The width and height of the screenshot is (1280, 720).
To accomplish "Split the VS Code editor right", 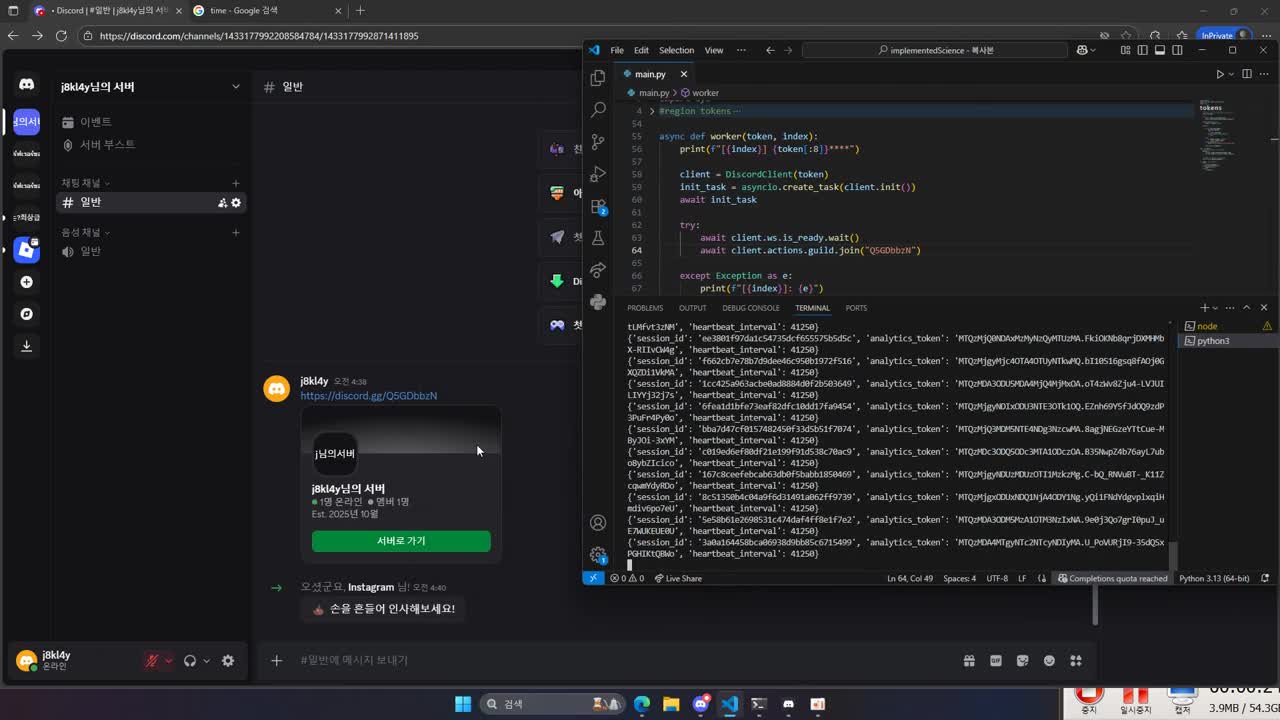I will coord(1247,74).
